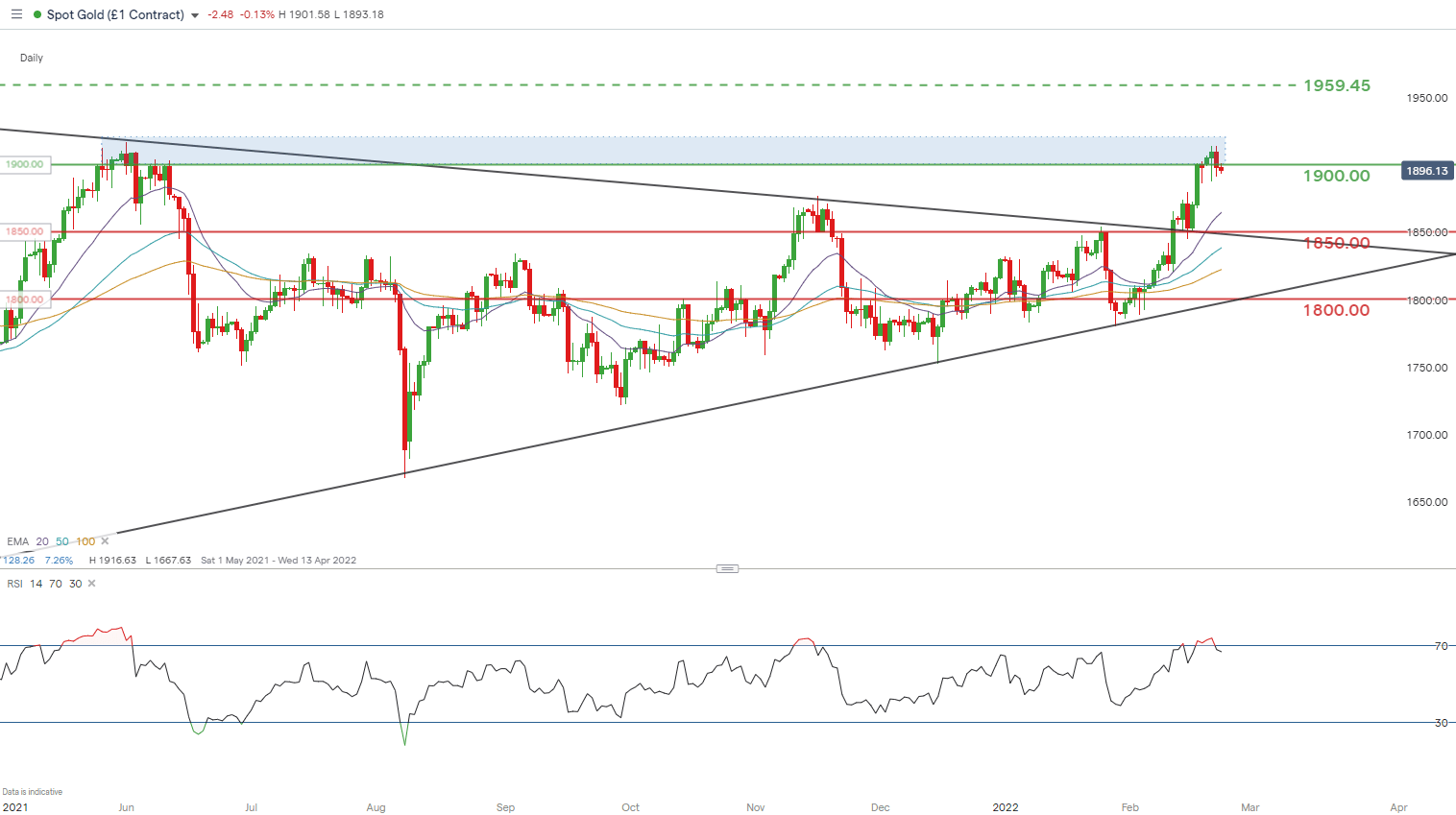
Task: Click the red 1800.00 support label
Action: tap(1337, 310)
